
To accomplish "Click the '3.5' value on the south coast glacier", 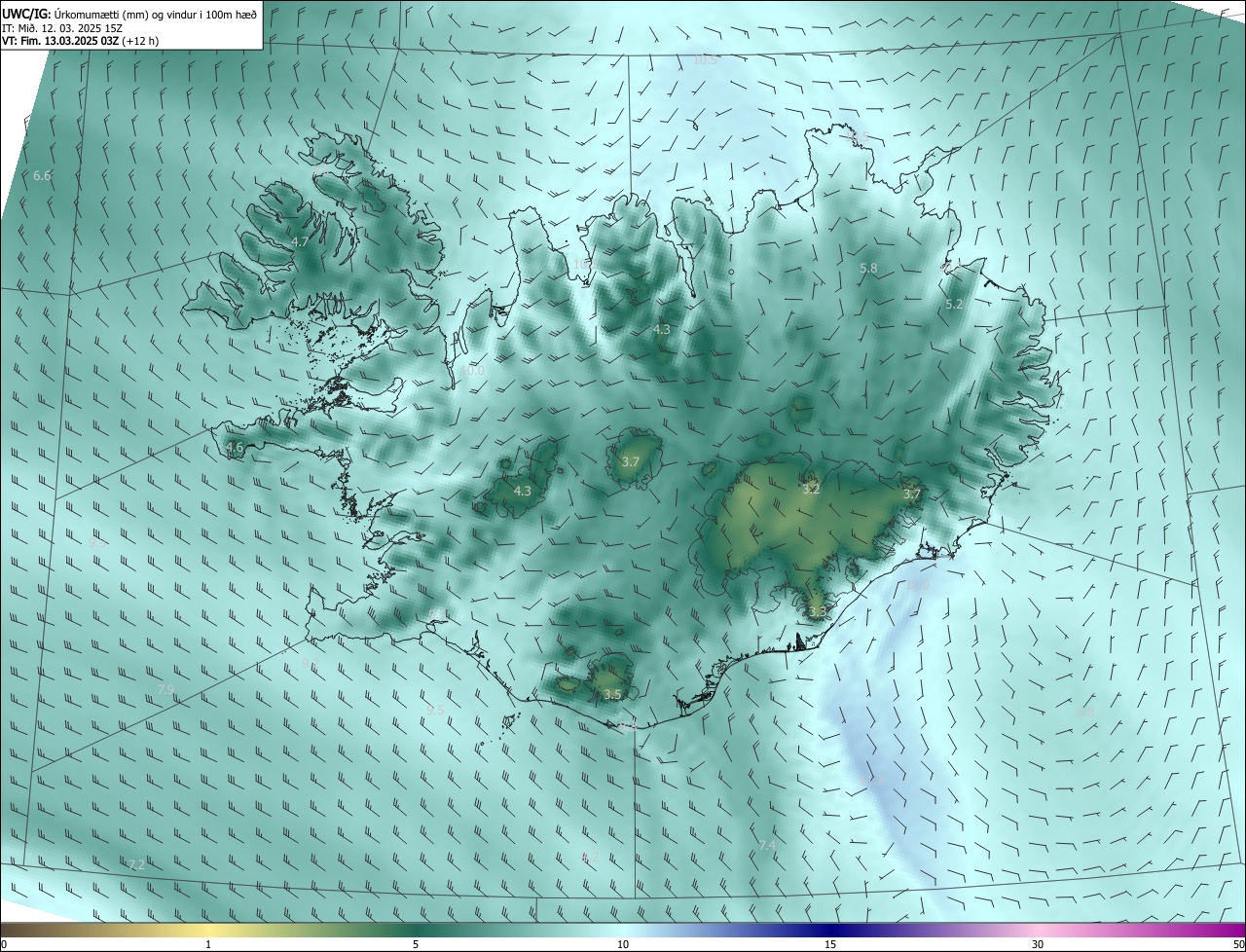I will pos(612,695).
